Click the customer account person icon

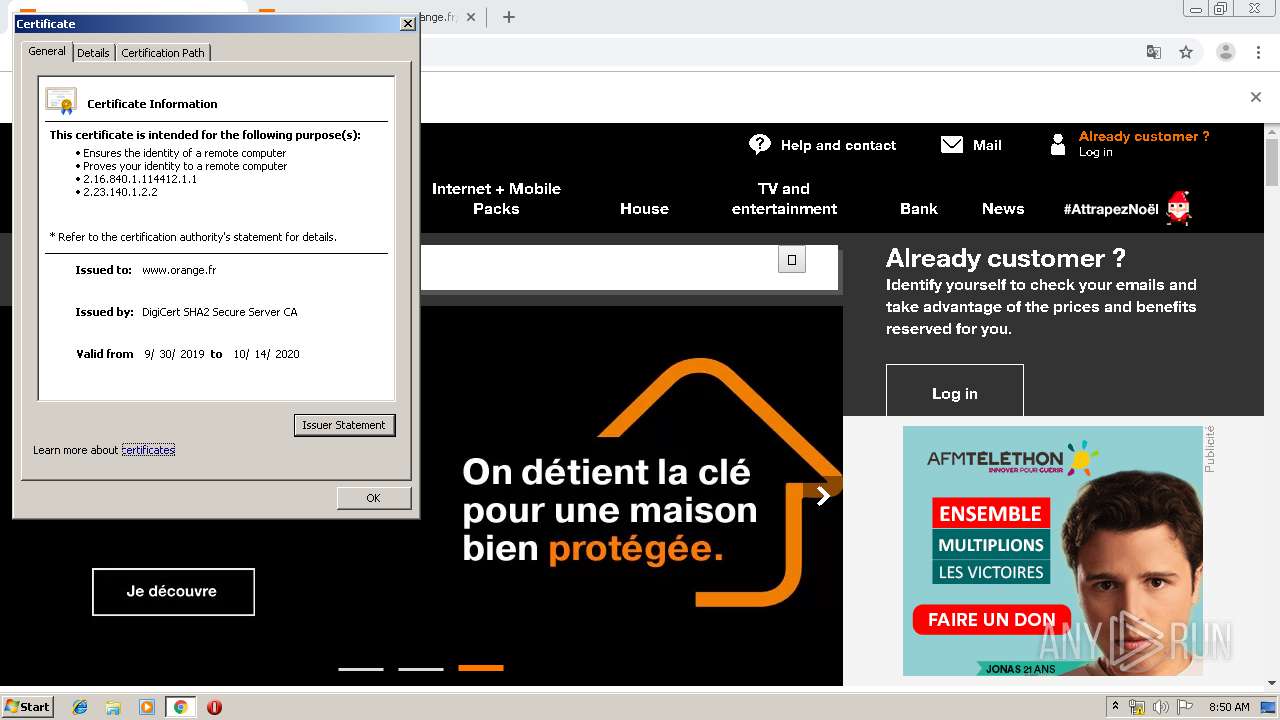tap(1058, 145)
